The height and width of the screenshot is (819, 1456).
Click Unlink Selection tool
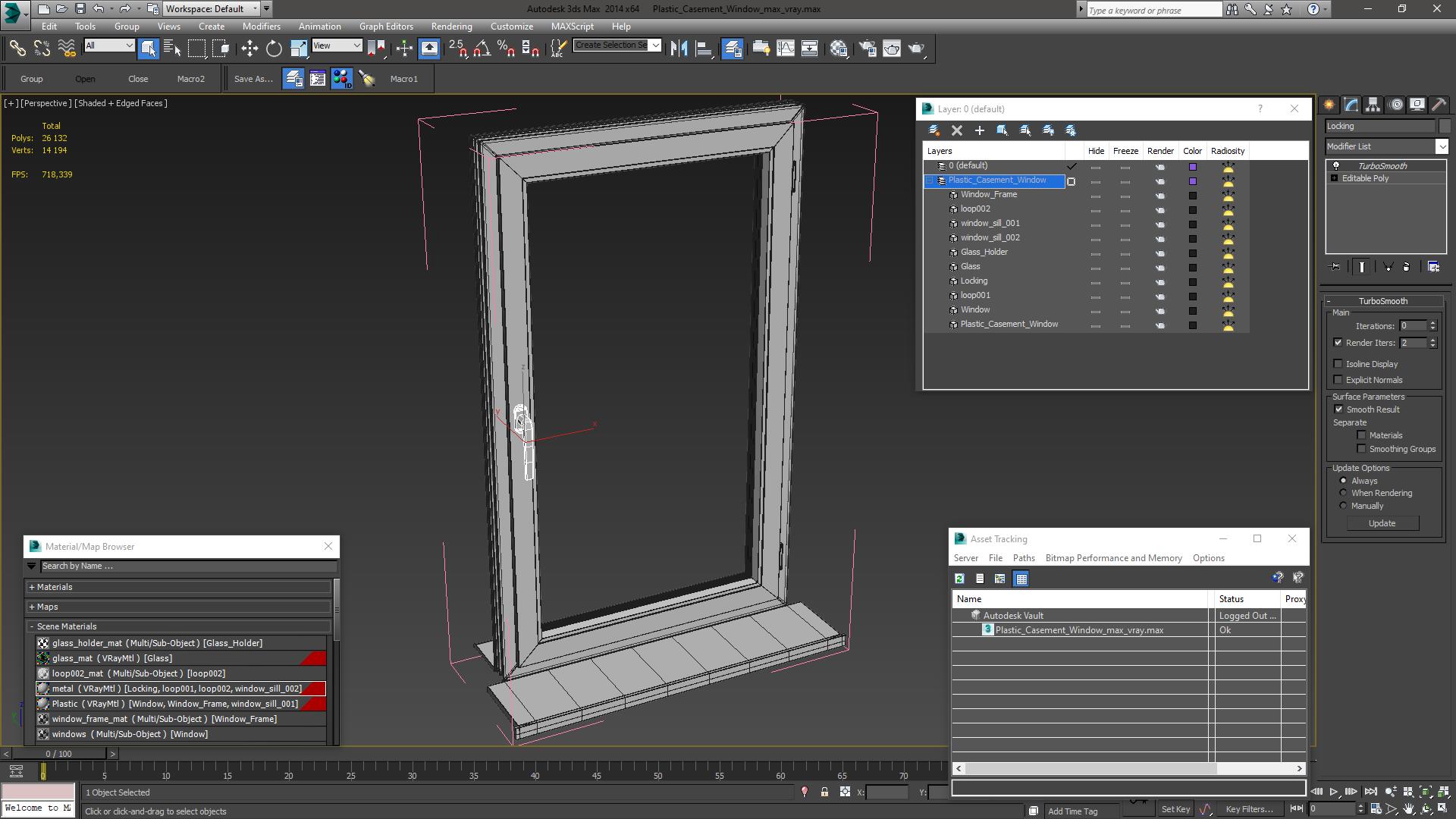[42, 49]
